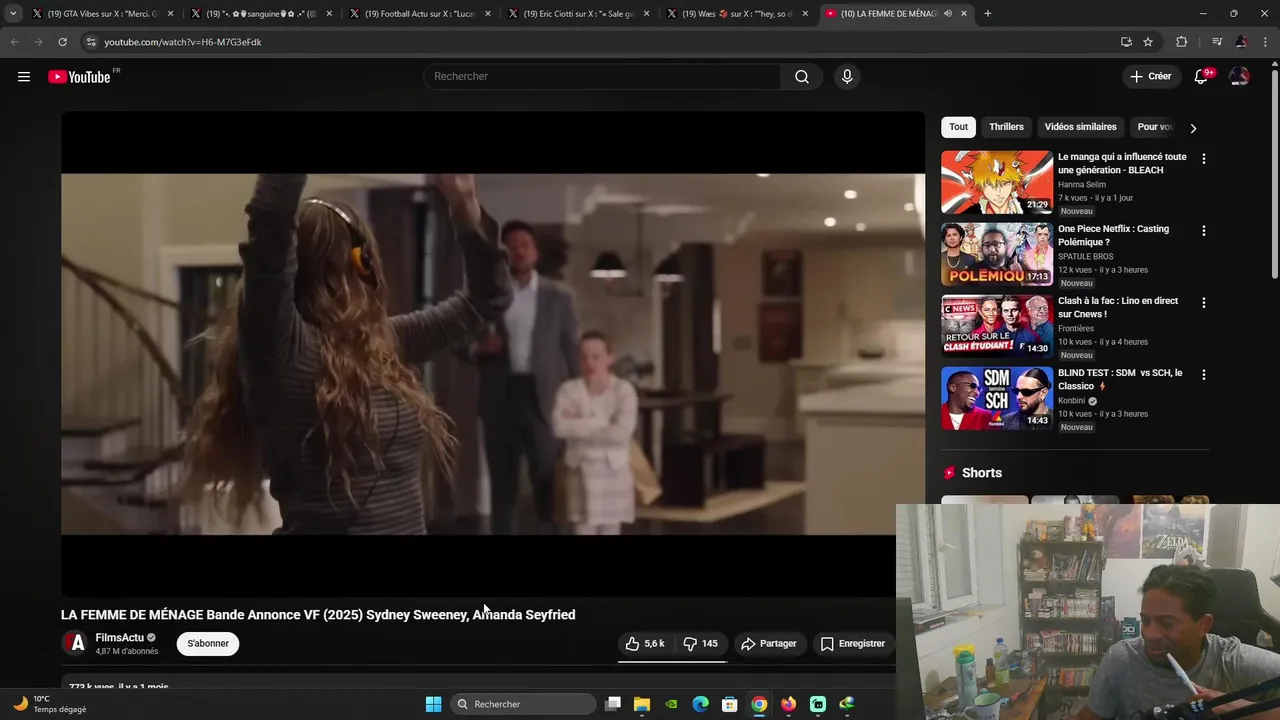Open the FilmsActu channel avatar
Image resolution: width=1280 pixels, height=720 pixels.
pyautogui.click(x=75, y=644)
